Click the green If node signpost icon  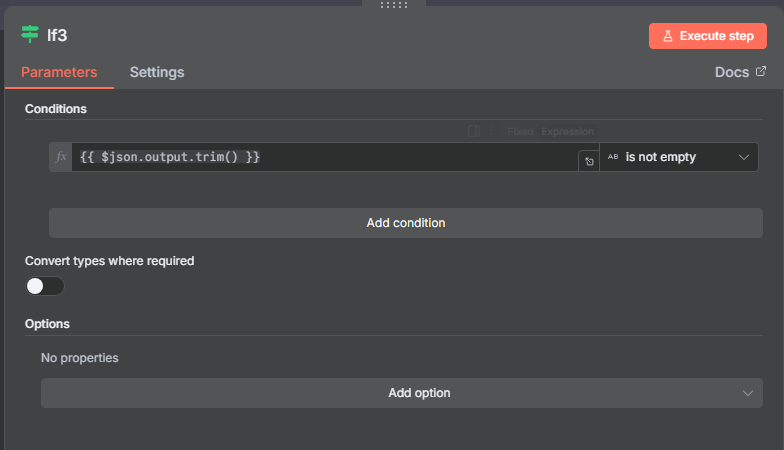pos(30,35)
